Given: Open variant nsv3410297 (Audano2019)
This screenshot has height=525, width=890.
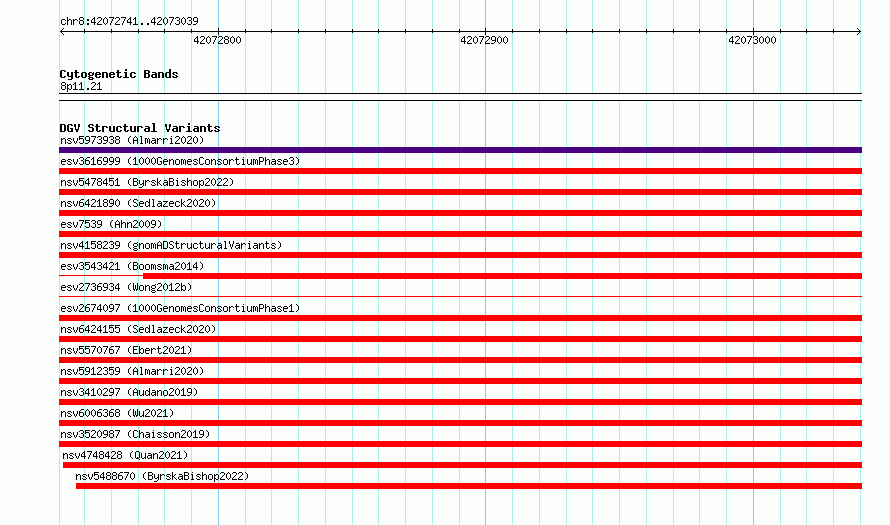Looking at the screenshot, I should pos(129,392).
